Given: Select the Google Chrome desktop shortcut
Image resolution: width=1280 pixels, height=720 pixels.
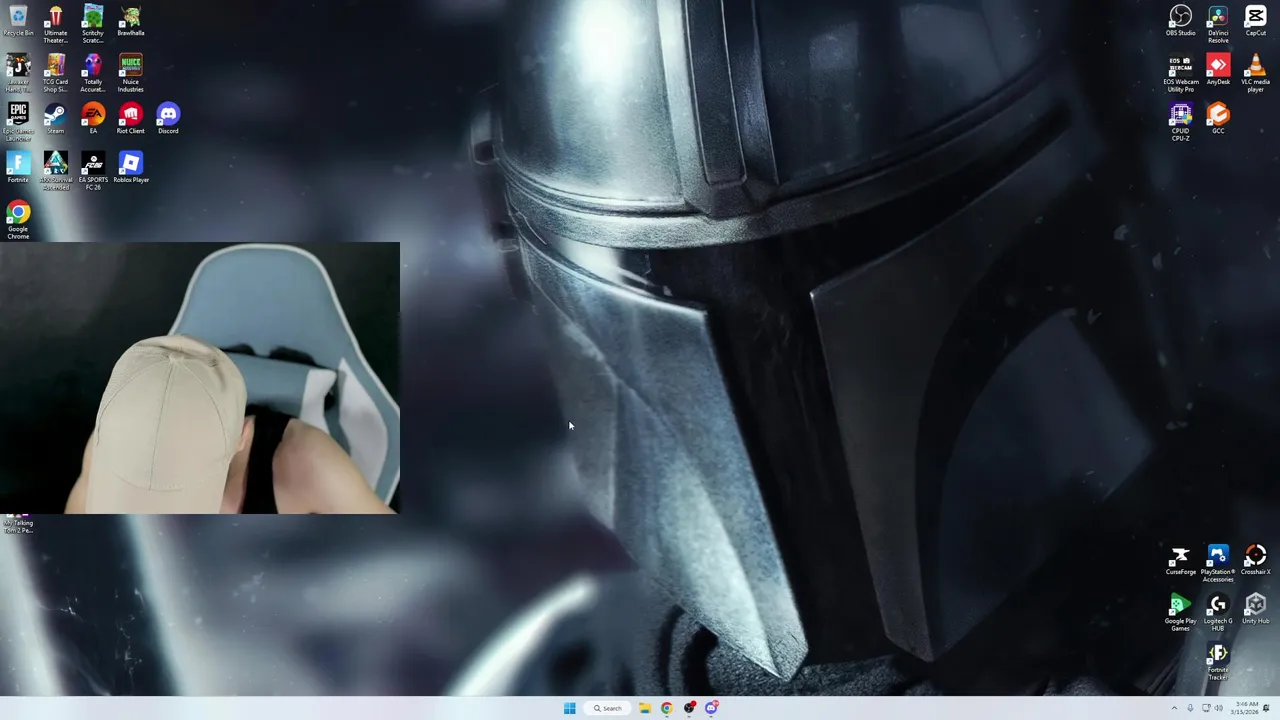Looking at the screenshot, I should click(x=18, y=220).
